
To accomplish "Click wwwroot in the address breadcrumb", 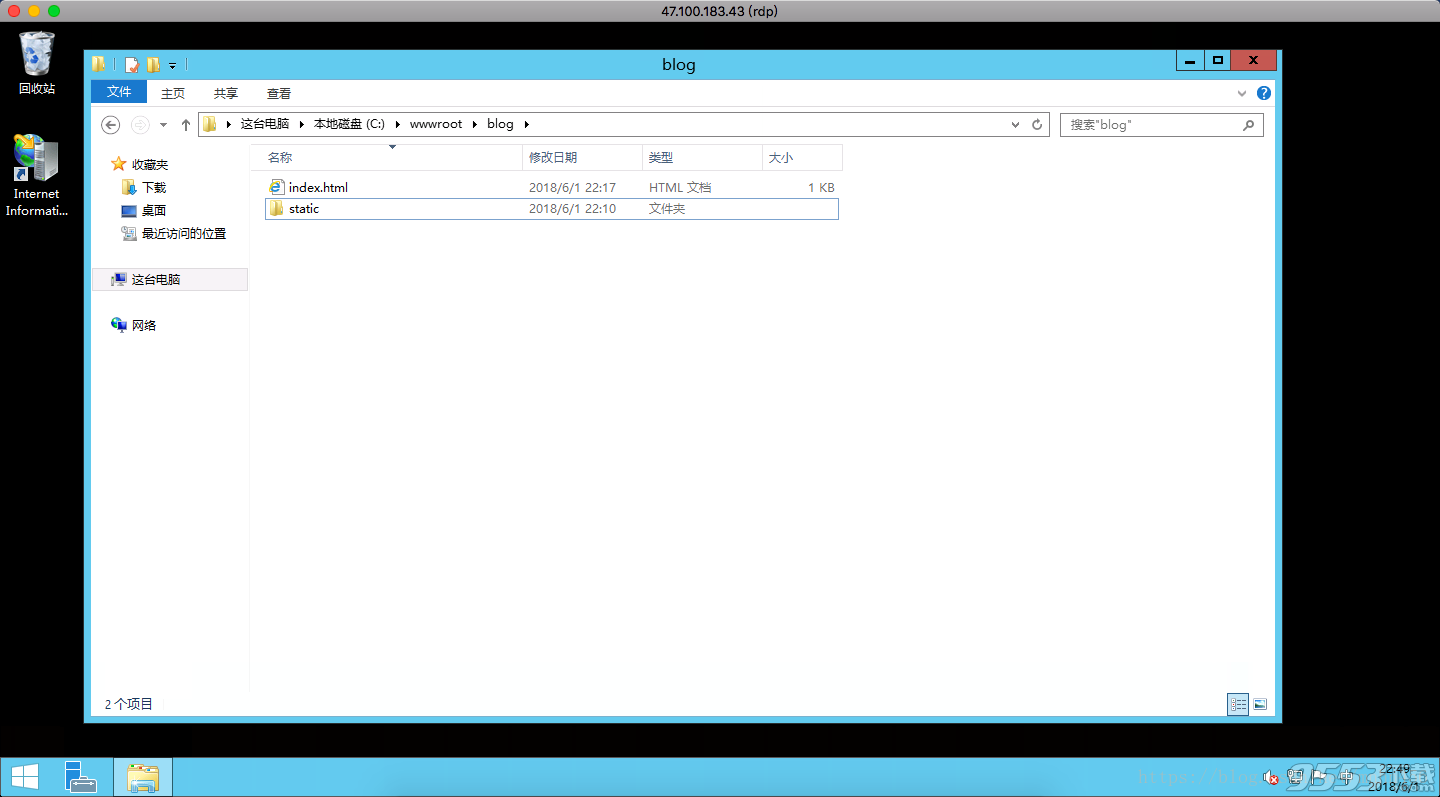I will coord(436,124).
